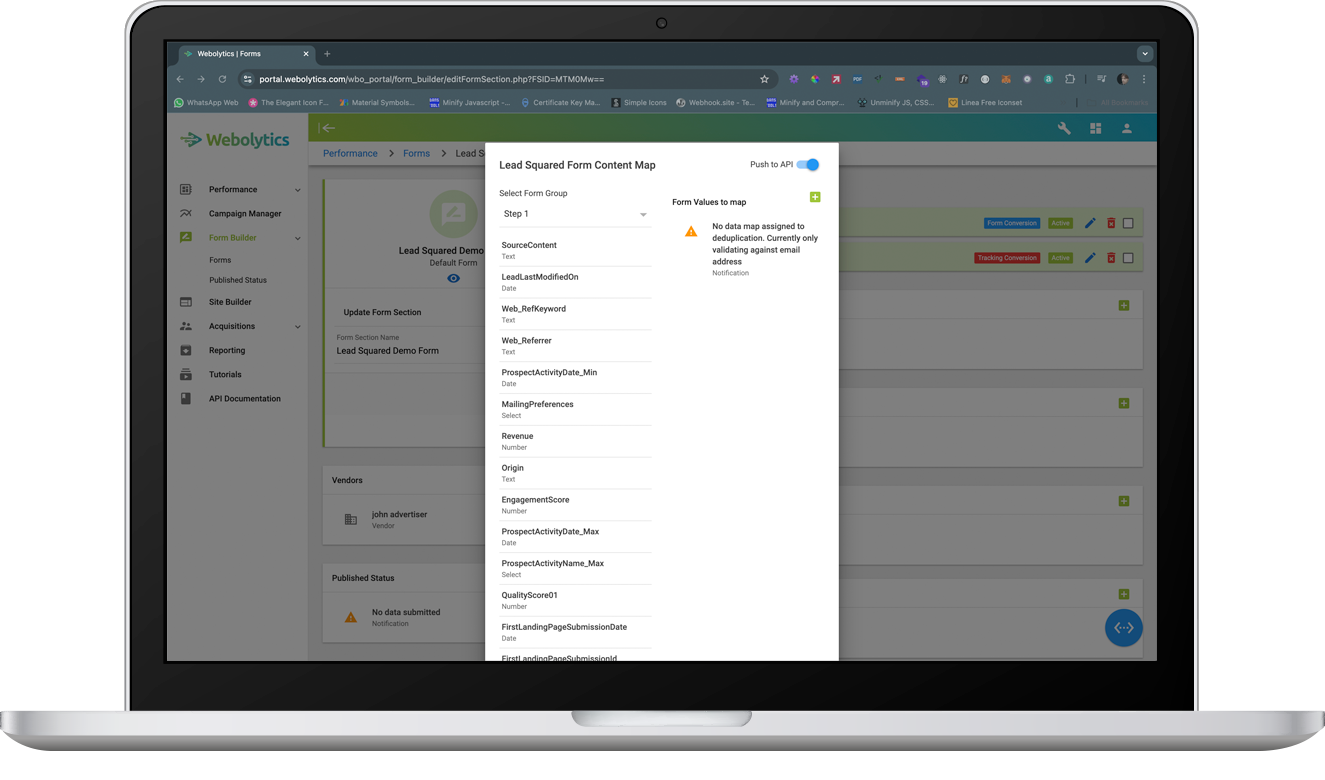1325x780 pixels.
Task: Select ProspectActivityDate_Min from the list
Action: click(x=575, y=378)
